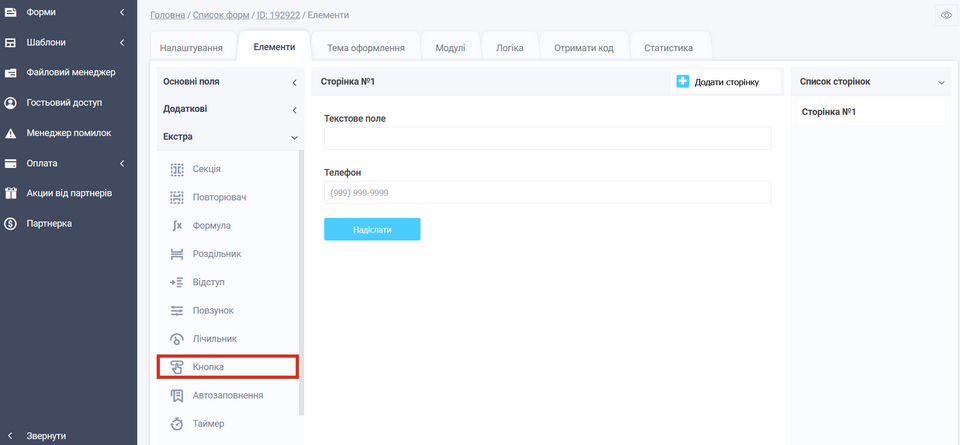This screenshot has height=445, width=960.
Task: Click into the Телефон input field
Action: click(x=547, y=192)
